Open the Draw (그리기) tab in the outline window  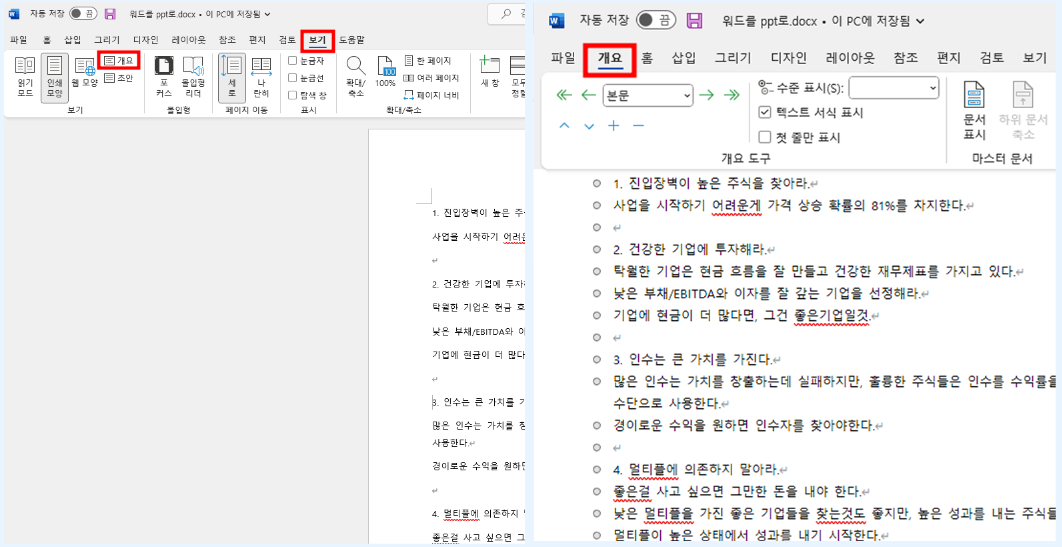(734, 58)
